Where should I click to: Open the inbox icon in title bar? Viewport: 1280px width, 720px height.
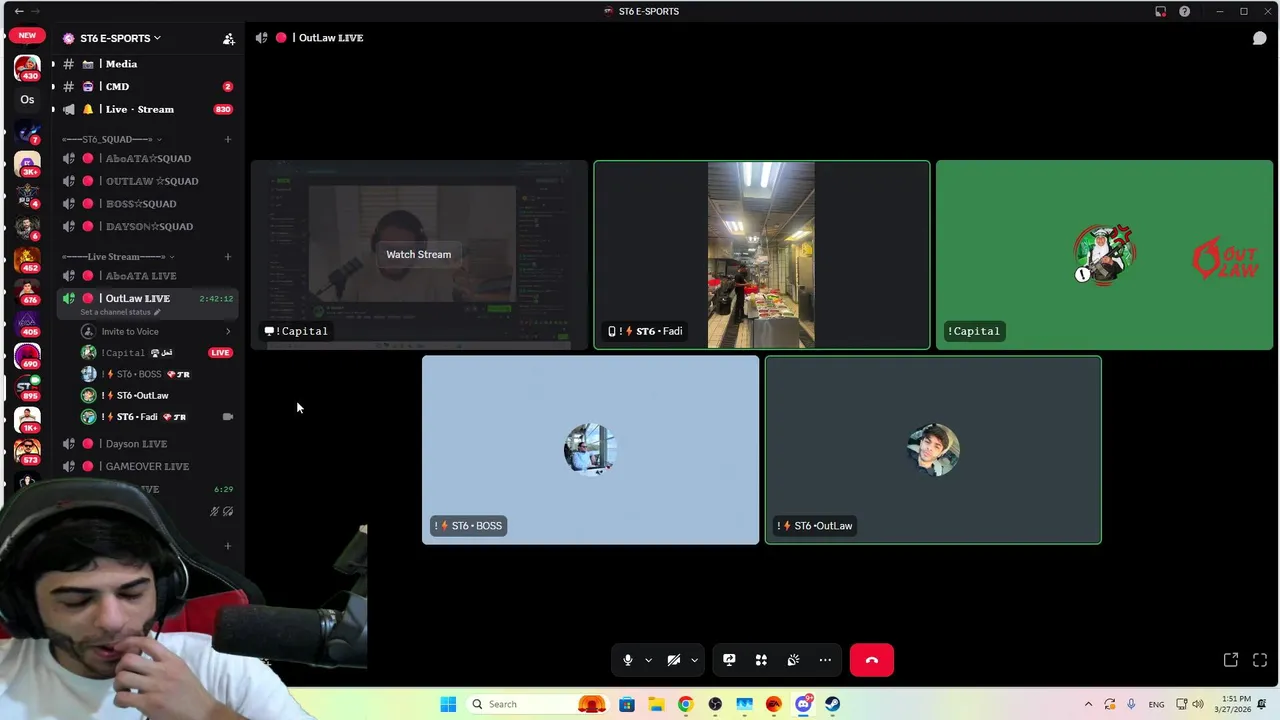pos(1160,11)
